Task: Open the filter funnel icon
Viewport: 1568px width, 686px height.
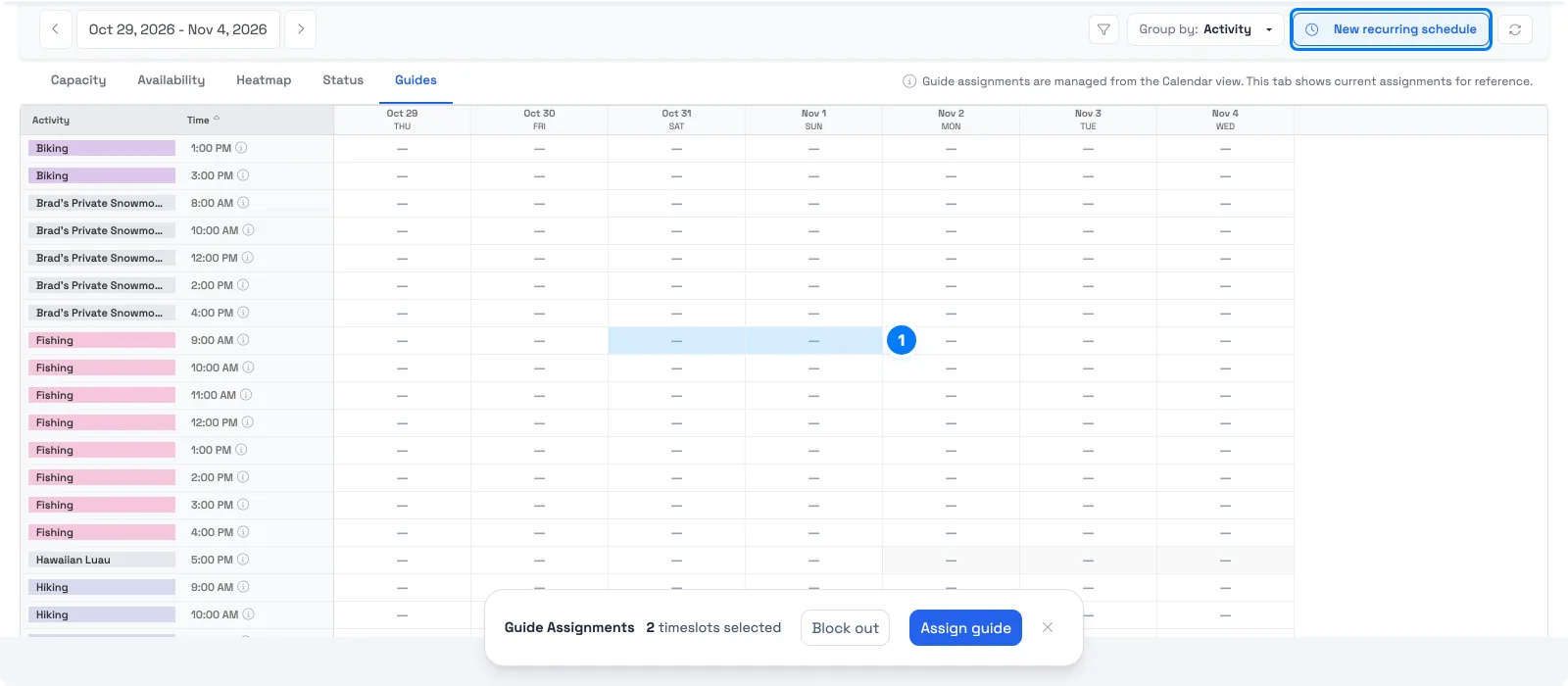Action: click(x=1103, y=29)
